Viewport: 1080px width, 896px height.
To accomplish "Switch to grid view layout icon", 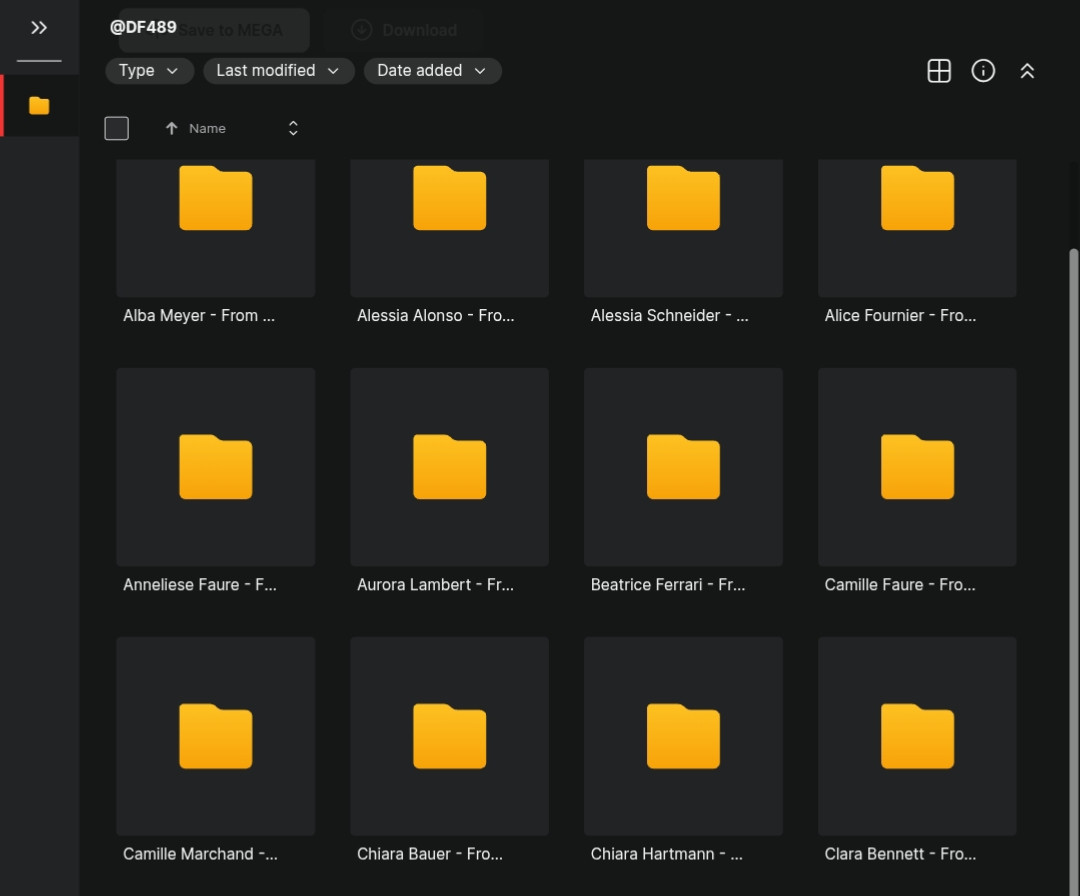I will click(939, 71).
